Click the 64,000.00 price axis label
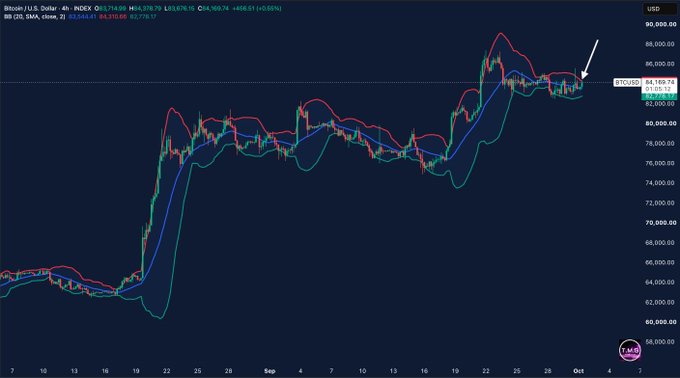The image size is (680, 378). point(660,282)
